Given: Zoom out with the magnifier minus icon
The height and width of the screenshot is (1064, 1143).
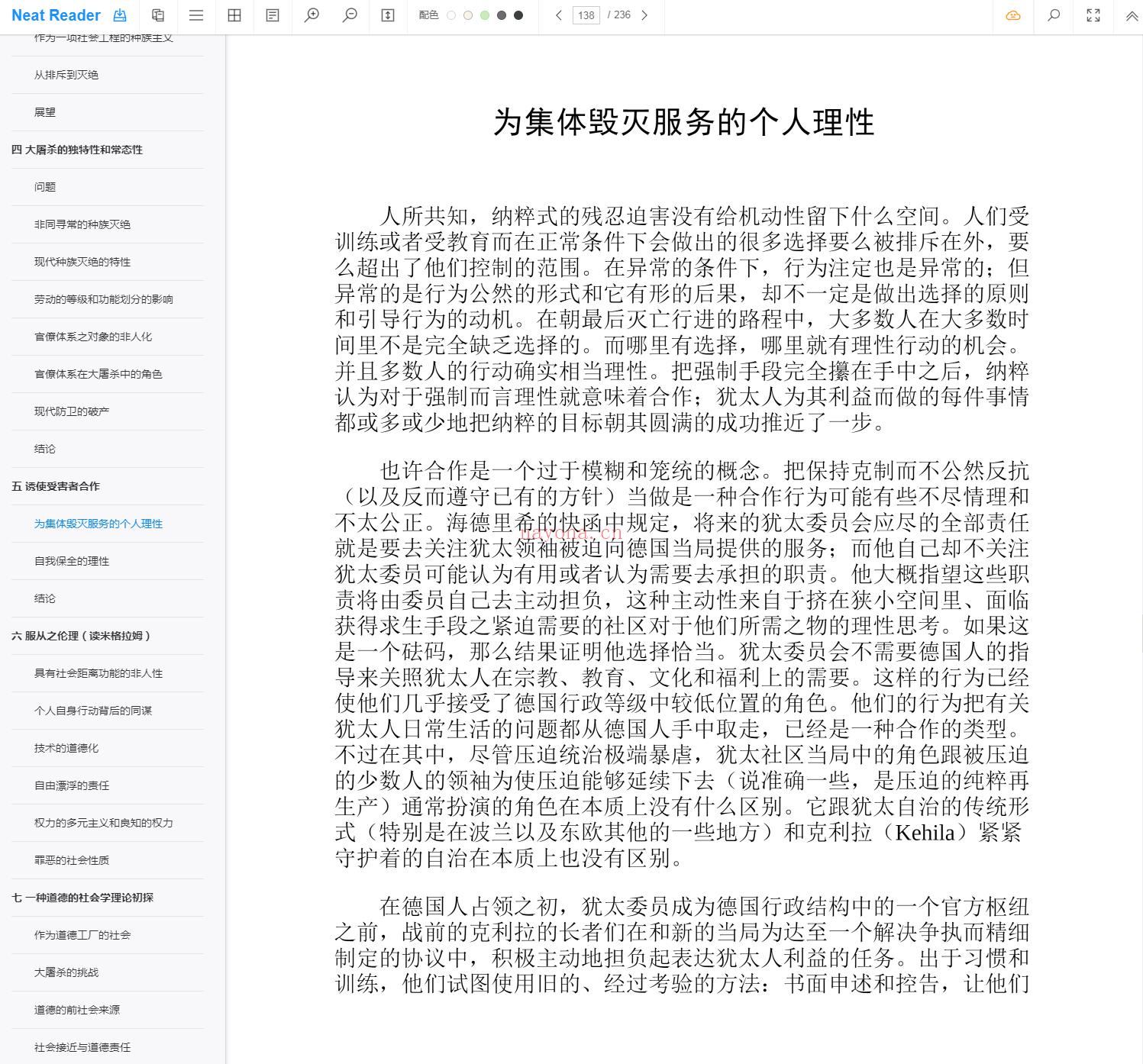Looking at the screenshot, I should pyautogui.click(x=350, y=15).
